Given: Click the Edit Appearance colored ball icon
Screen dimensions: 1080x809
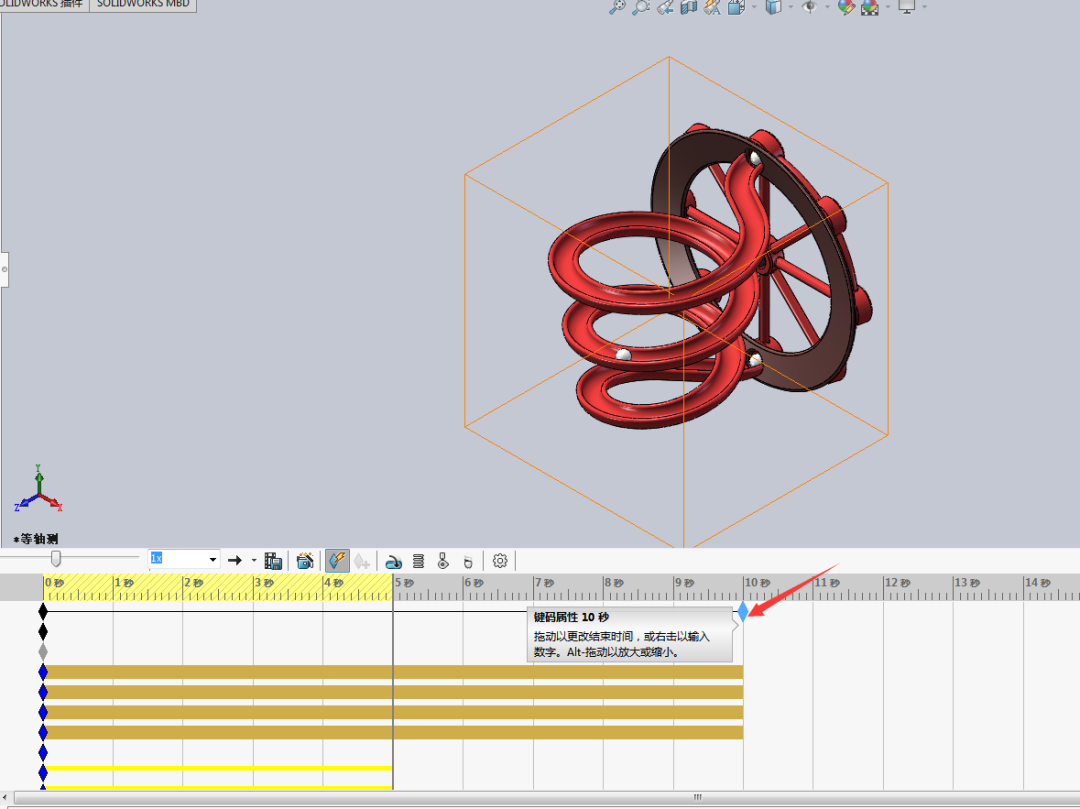Looking at the screenshot, I should 845,7.
